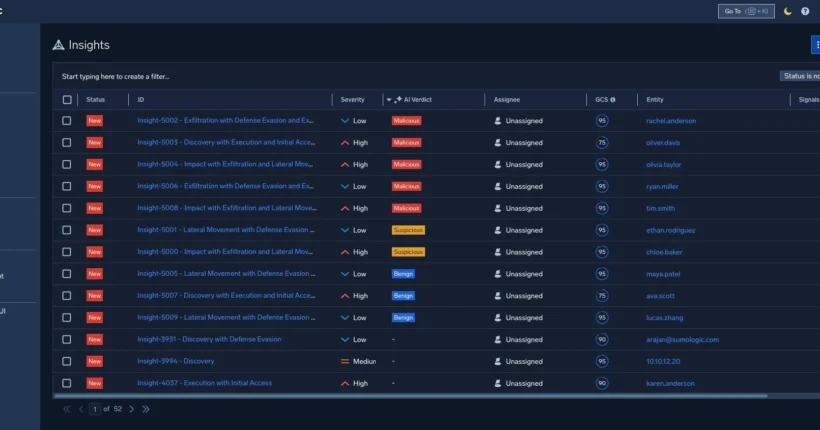Jump to last page of results

point(146,409)
